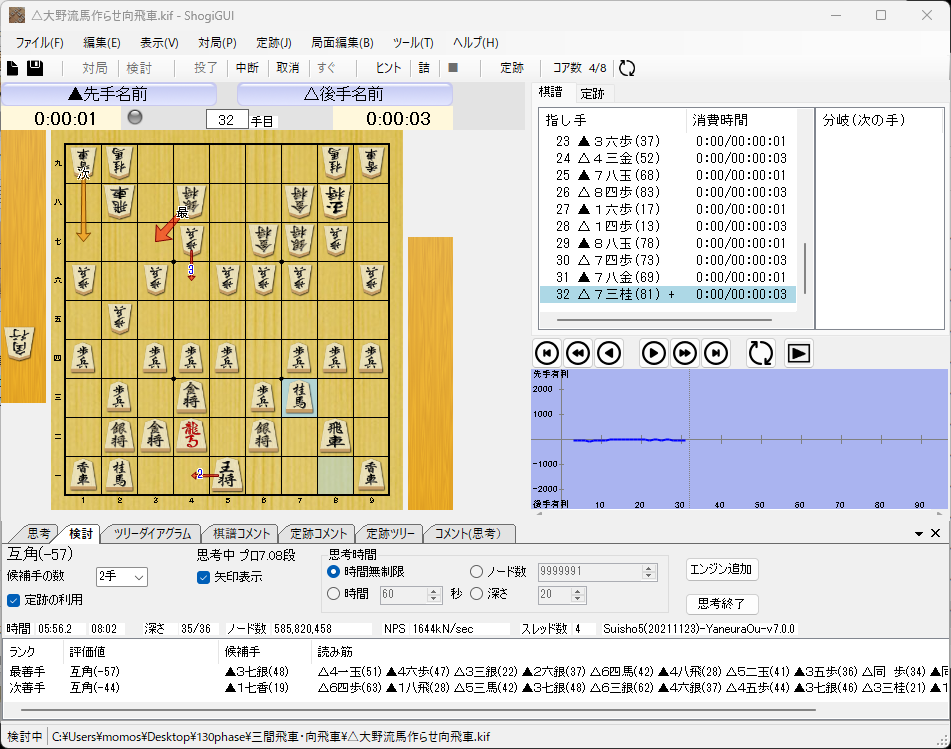Click the move number field showing 32

227,119
